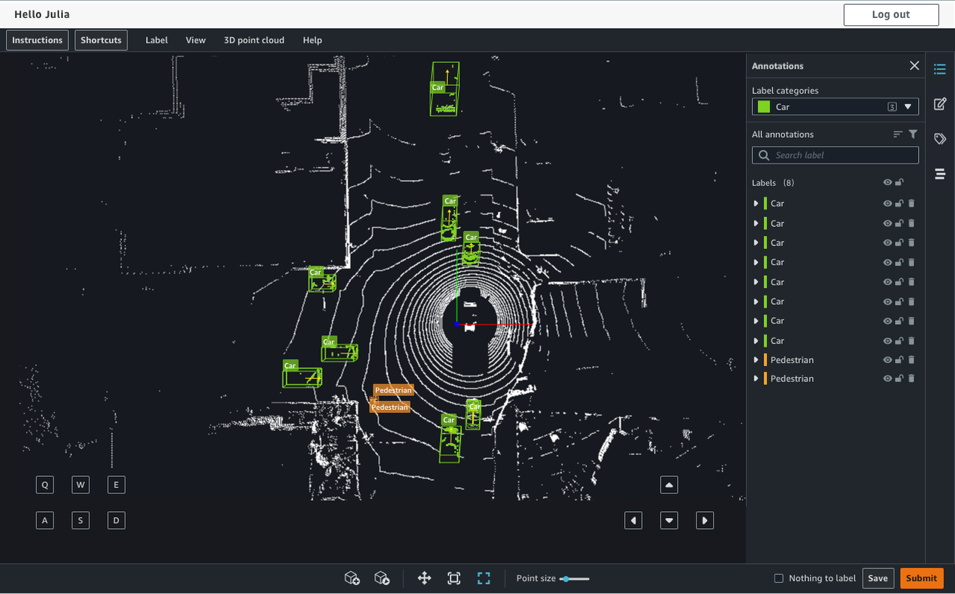The width and height of the screenshot is (955, 594).
Task: Click the sort annotations icon
Action: tap(897, 134)
